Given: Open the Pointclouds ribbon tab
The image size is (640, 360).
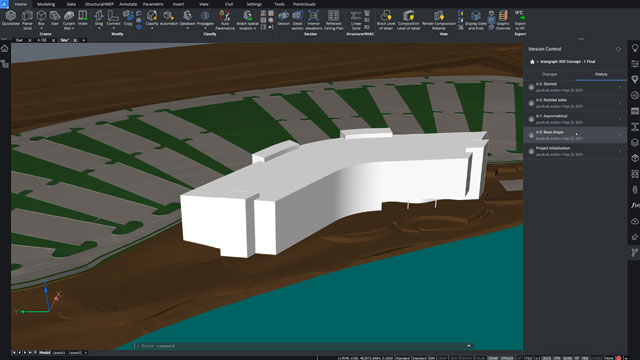Looking at the screenshot, I should [x=304, y=4].
